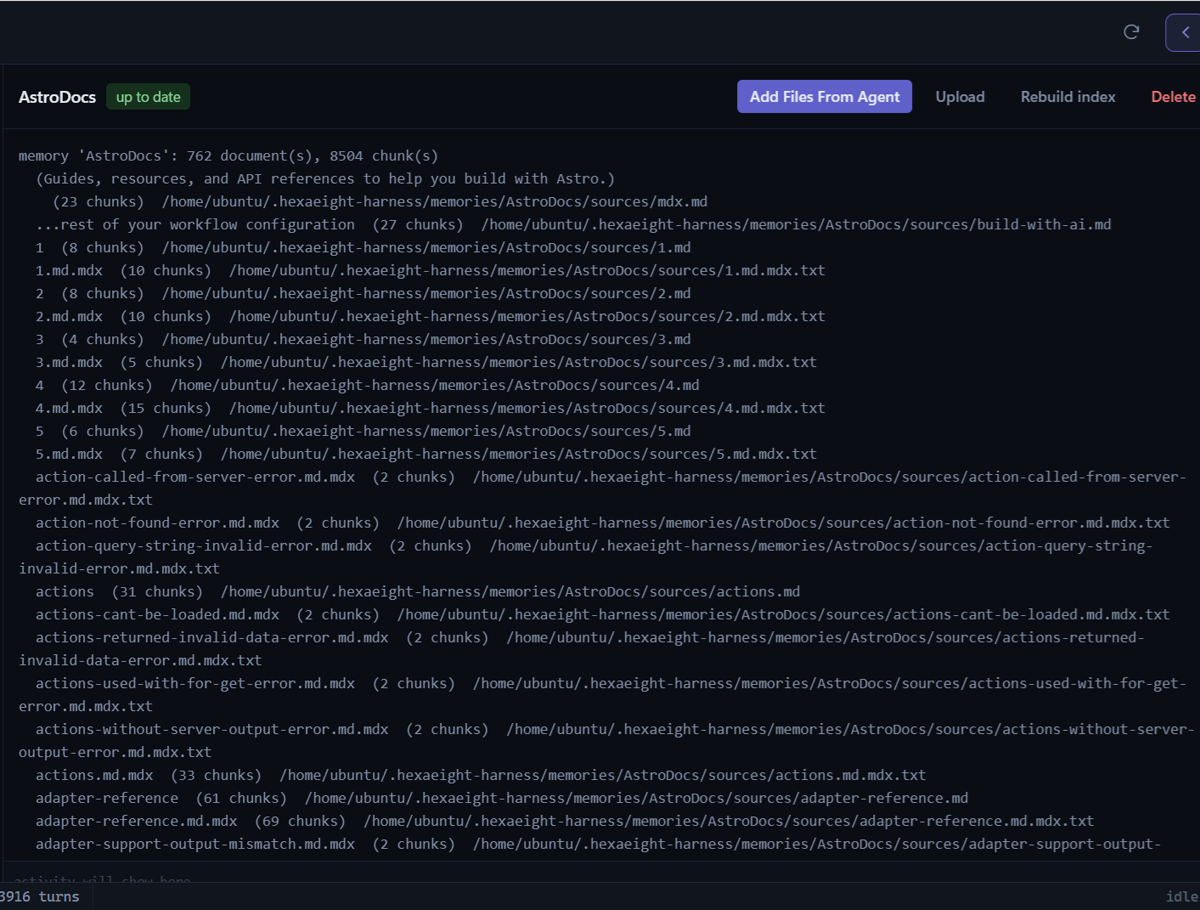The image size is (1200, 910).
Task: Select the actions-returned-invalid-data-error.md.mdx row
Action: pos(581,650)
